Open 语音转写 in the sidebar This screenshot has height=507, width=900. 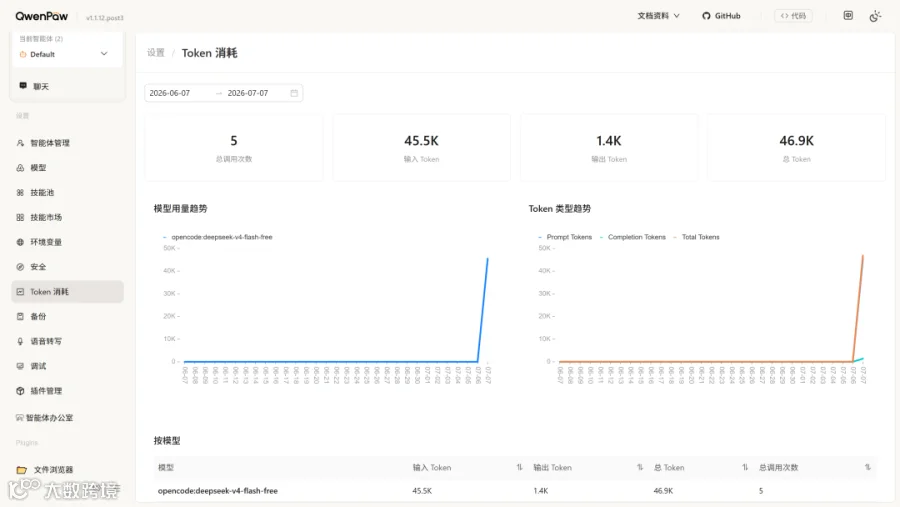(67, 341)
